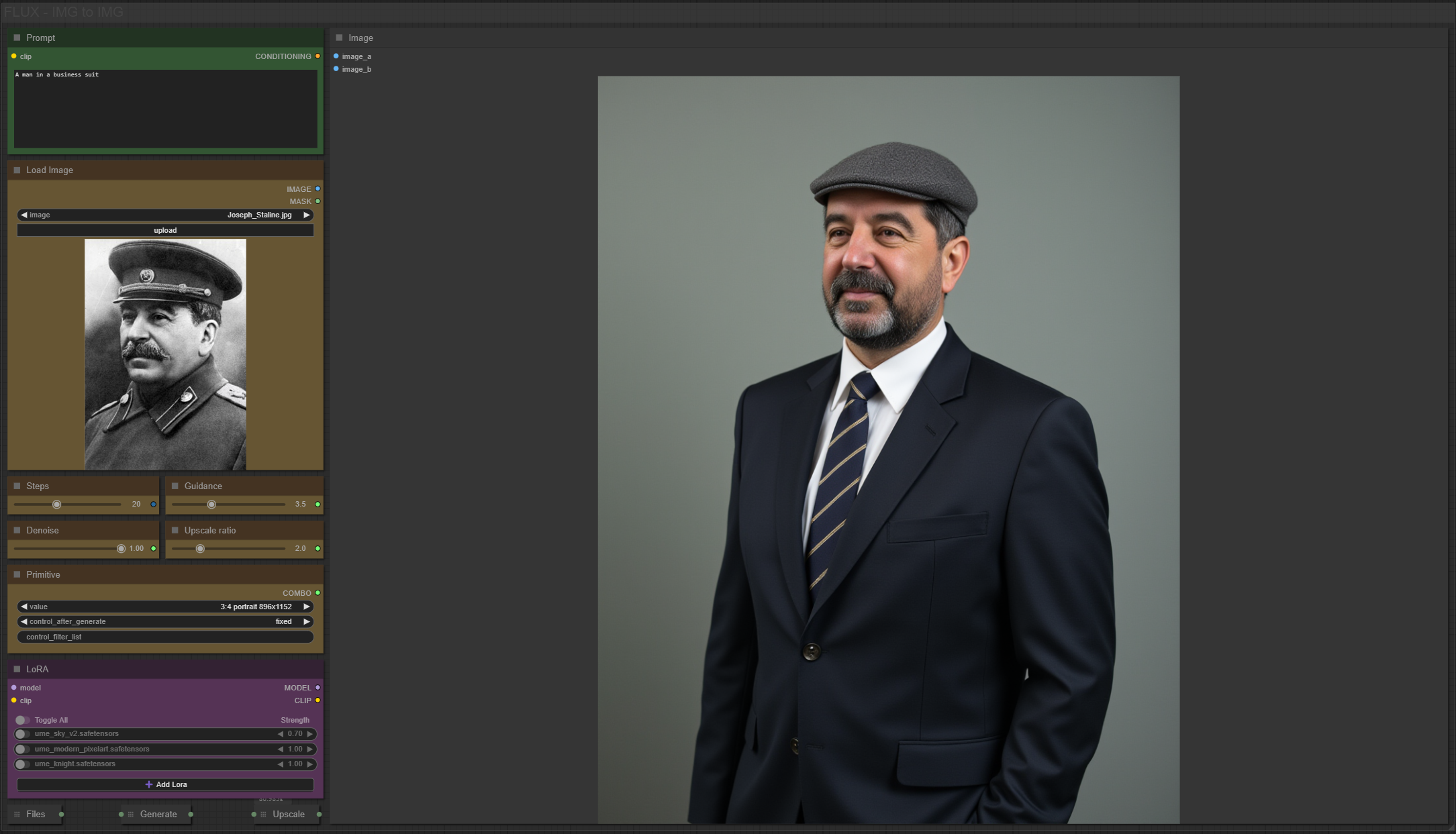This screenshot has width=1456, height=834.
Task: Increase ume_modern_pixelart strength with right arrow
Action: [309, 749]
